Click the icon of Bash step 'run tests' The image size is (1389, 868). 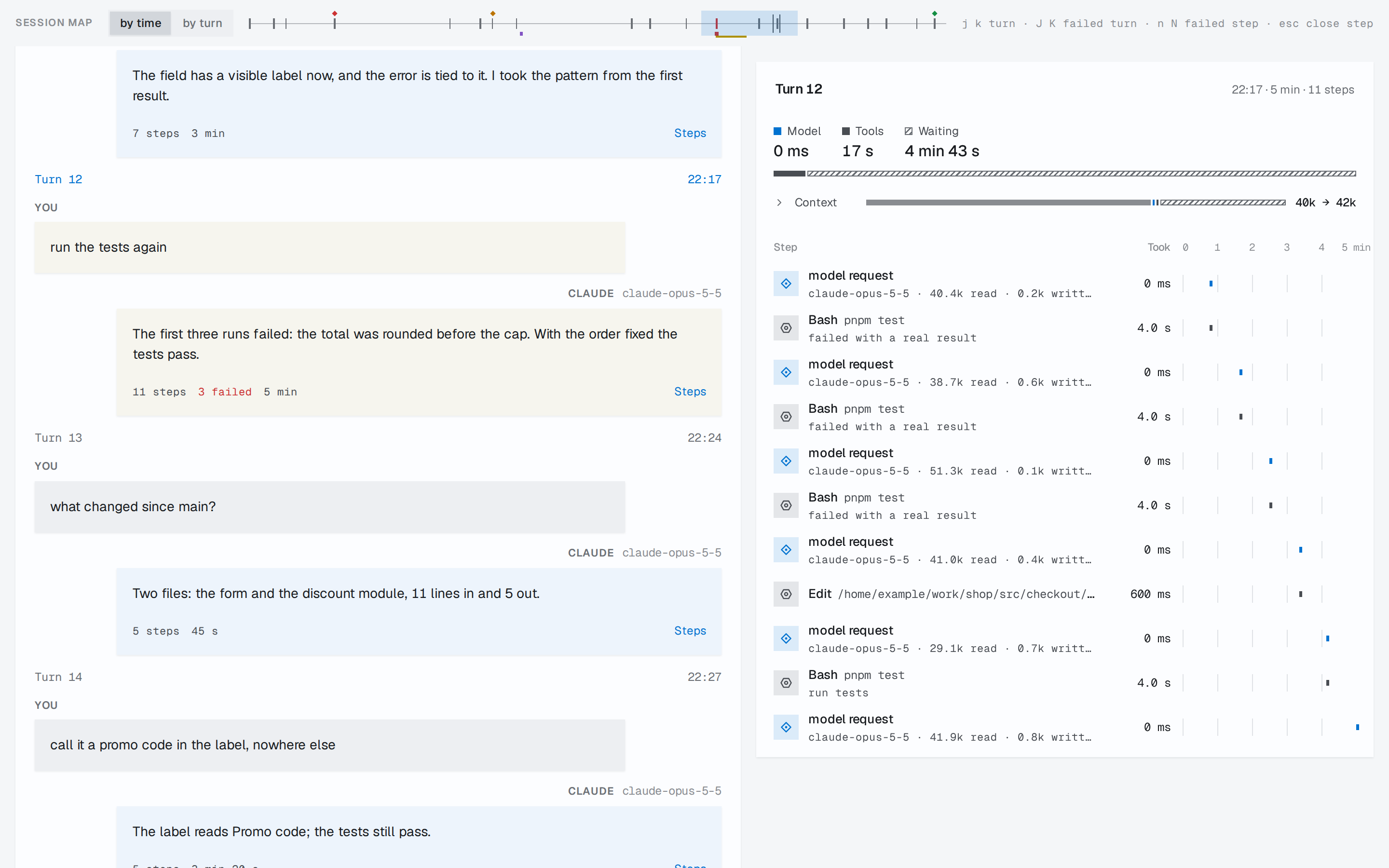click(786, 682)
